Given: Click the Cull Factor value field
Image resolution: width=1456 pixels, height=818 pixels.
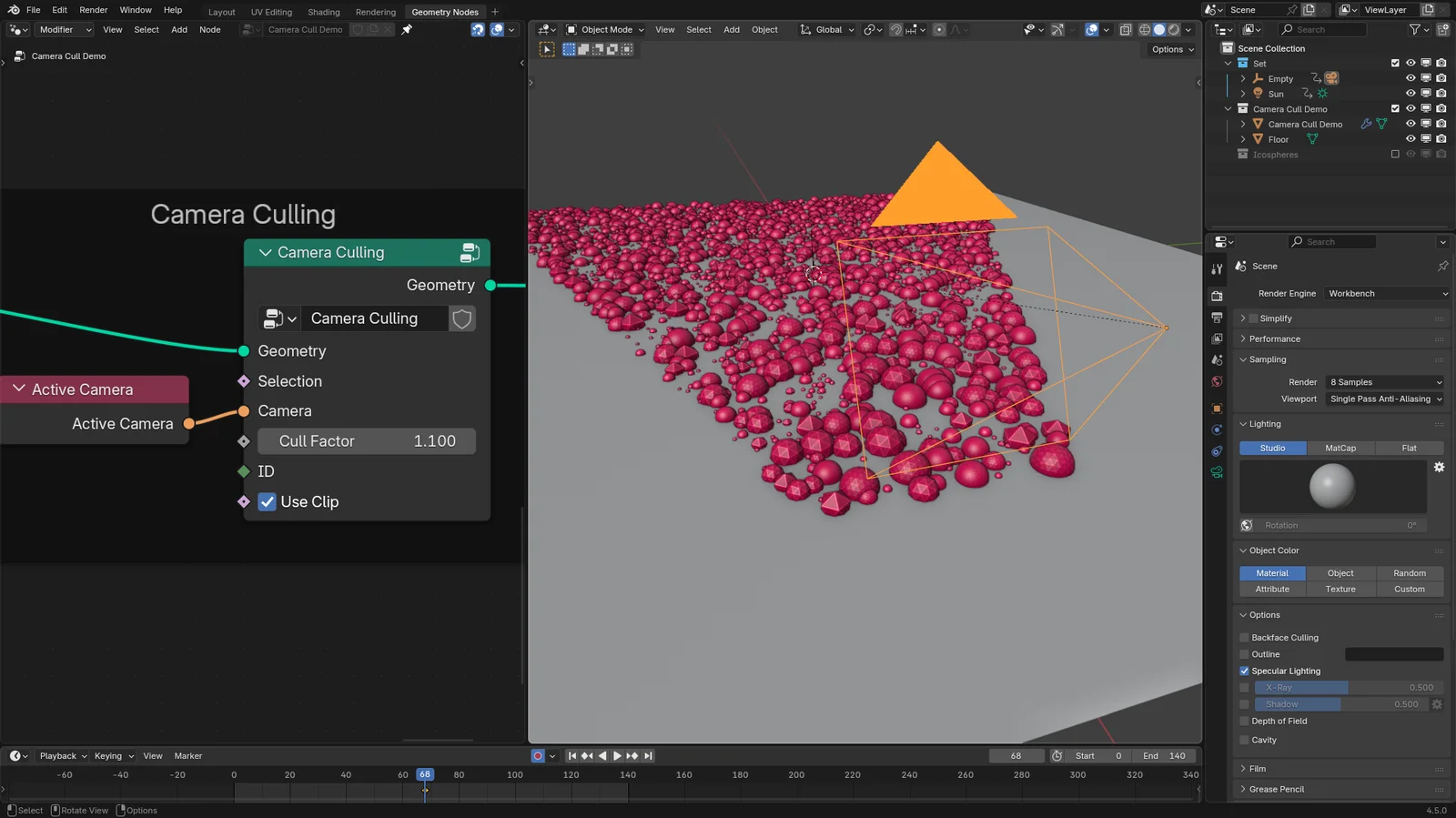Looking at the screenshot, I should pos(367,441).
